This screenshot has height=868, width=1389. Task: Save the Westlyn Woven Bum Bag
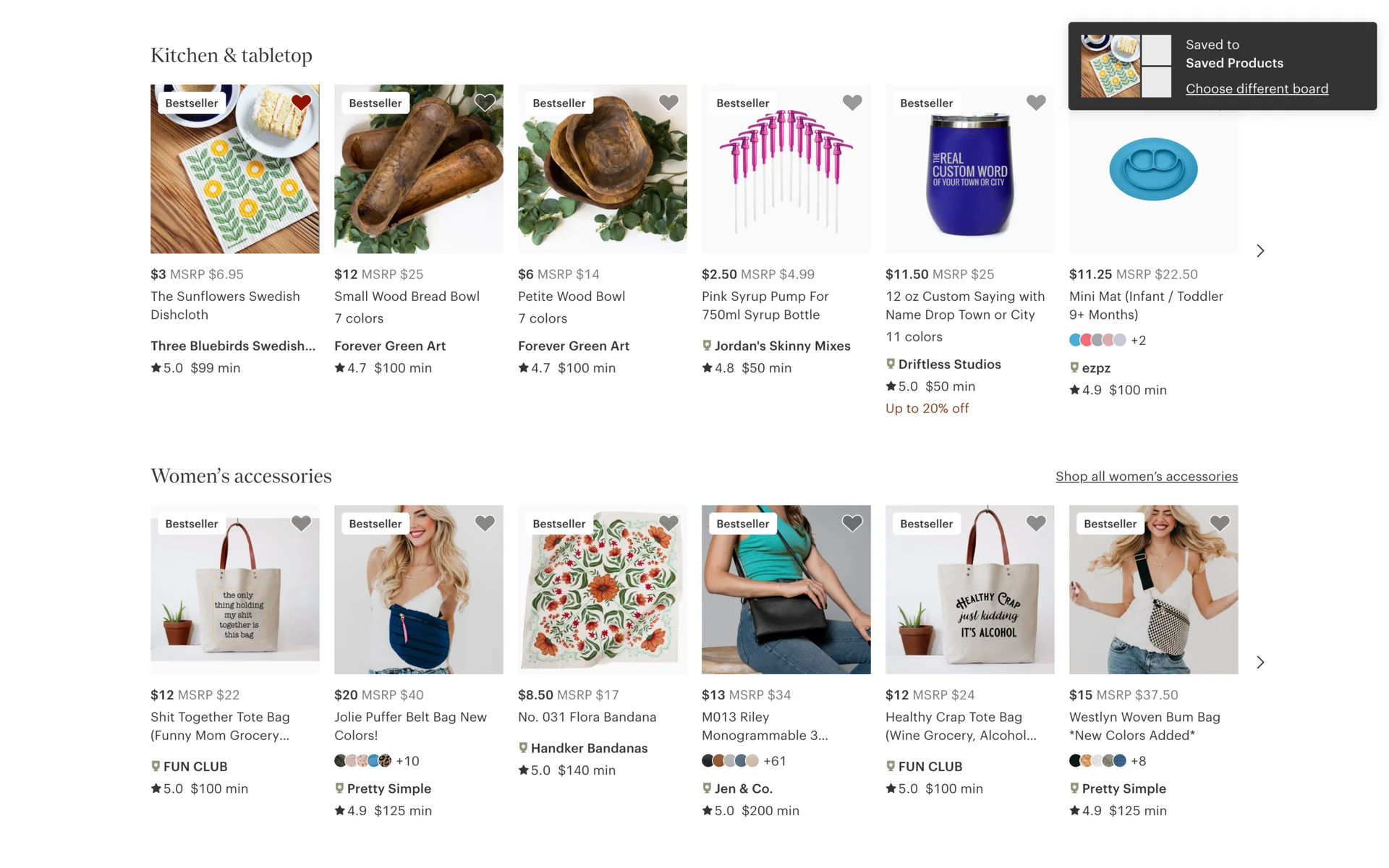pyautogui.click(x=1220, y=523)
